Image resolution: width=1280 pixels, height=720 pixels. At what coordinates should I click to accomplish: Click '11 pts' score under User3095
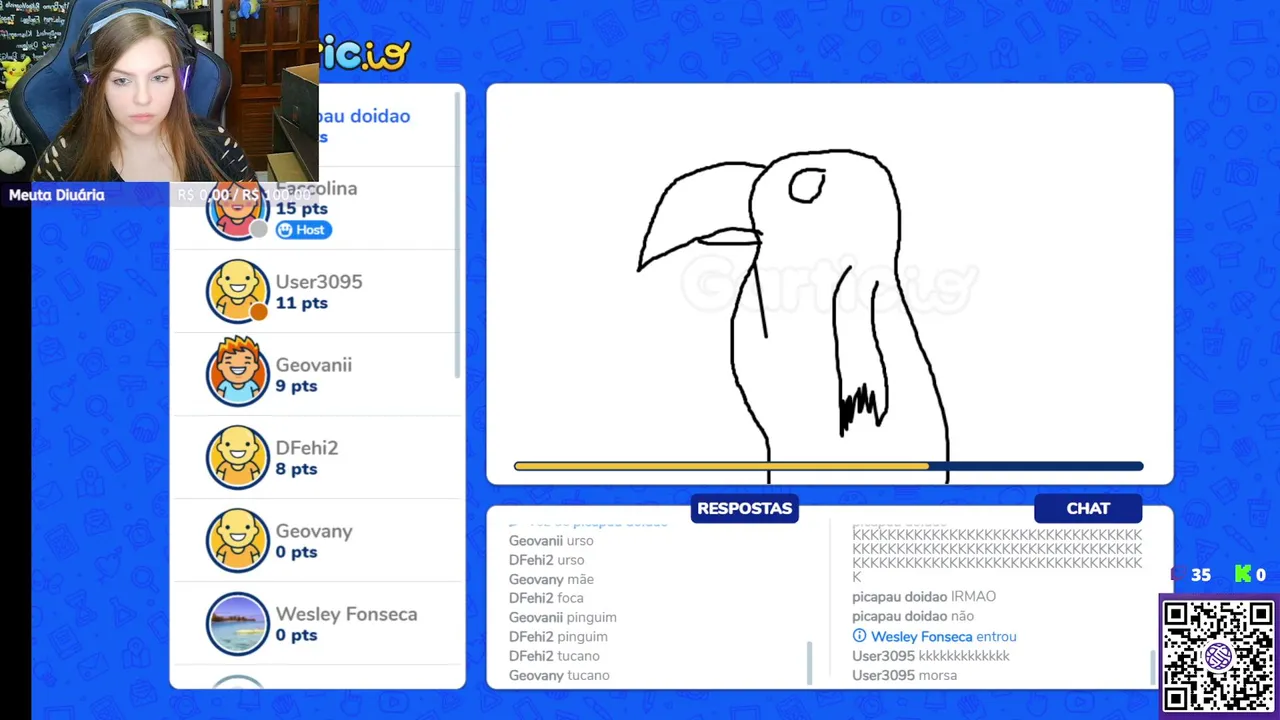[x=302, y=303]
